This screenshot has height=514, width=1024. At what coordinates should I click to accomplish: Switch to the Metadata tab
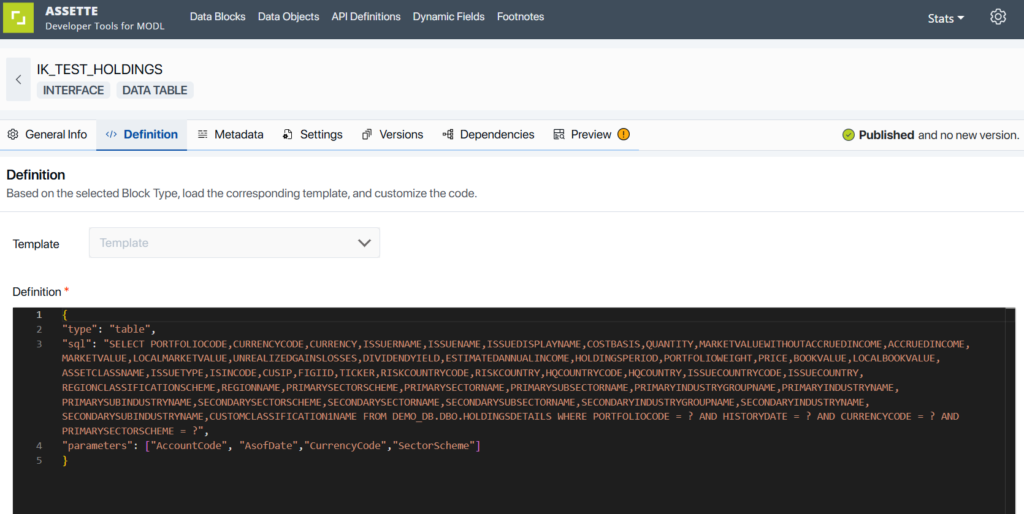click(230, 135)
